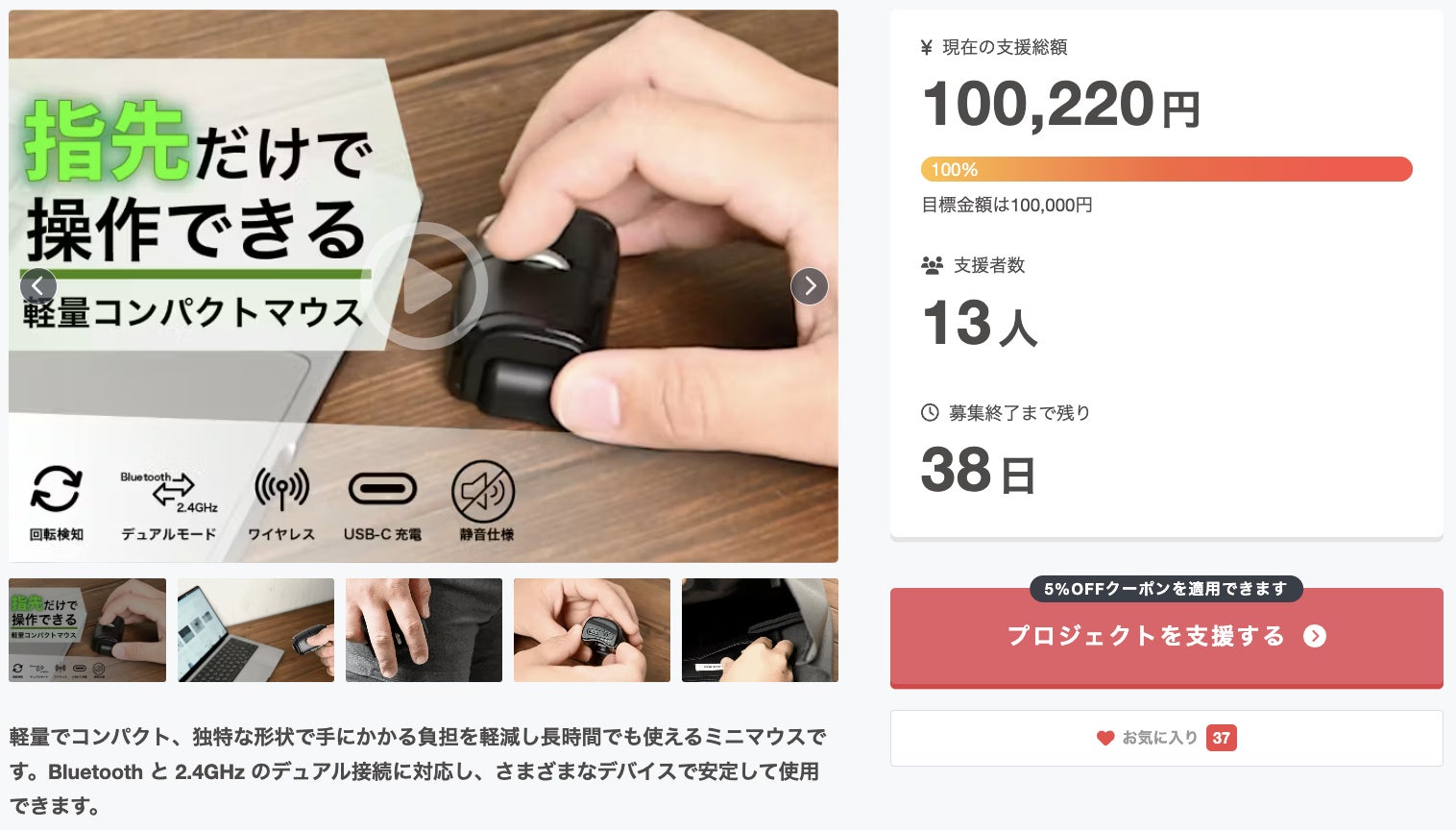Click the favorites count badge 37

pos(1222,738)
